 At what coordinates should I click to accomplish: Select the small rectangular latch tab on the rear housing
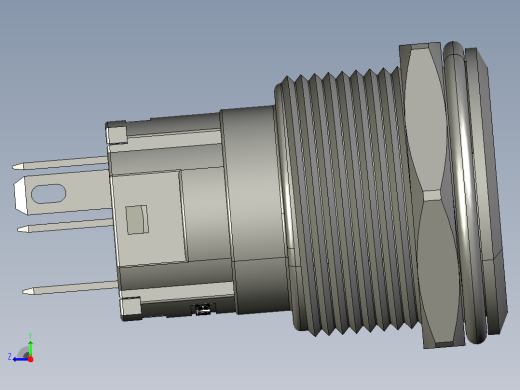coord(137,220)
